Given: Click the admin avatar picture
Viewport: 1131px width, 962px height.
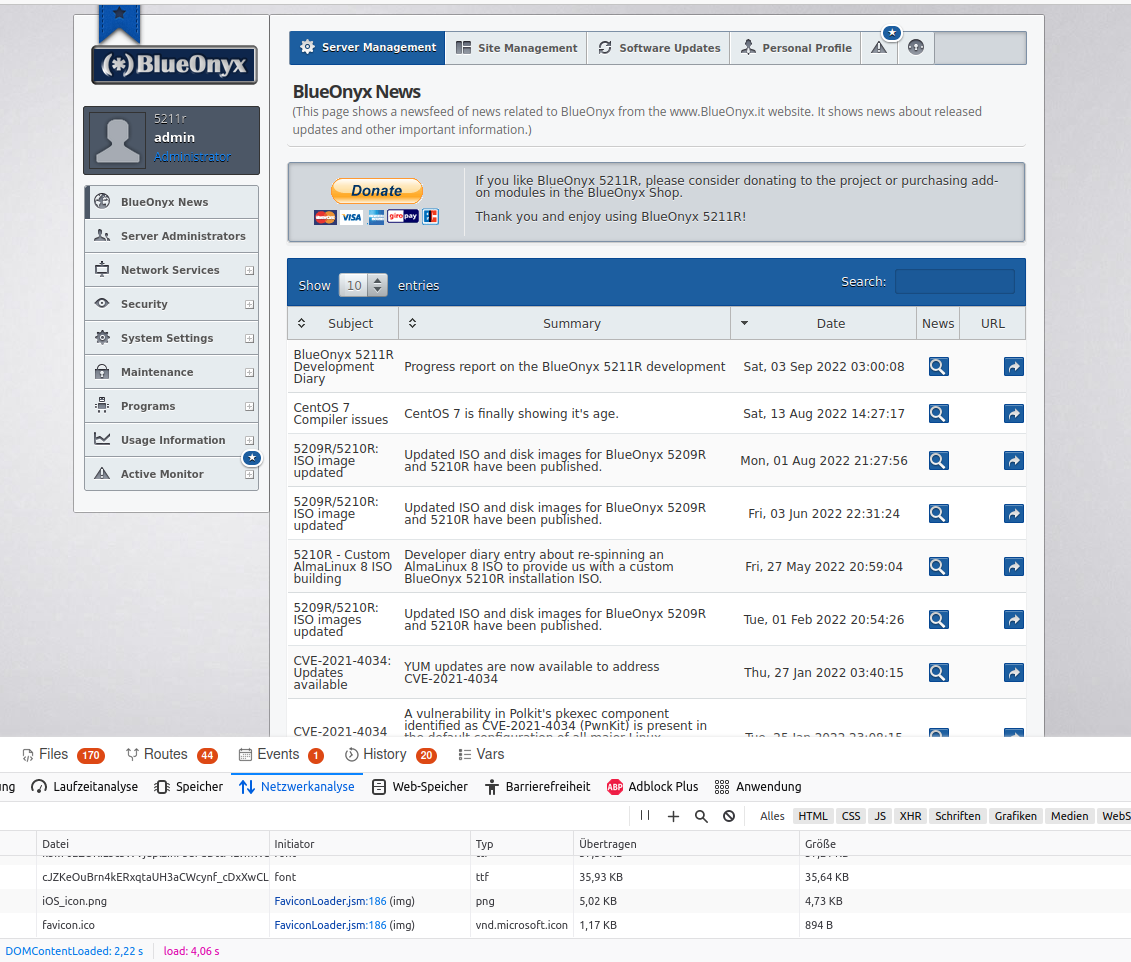Looking at the screenshot, I should point(118,140).
